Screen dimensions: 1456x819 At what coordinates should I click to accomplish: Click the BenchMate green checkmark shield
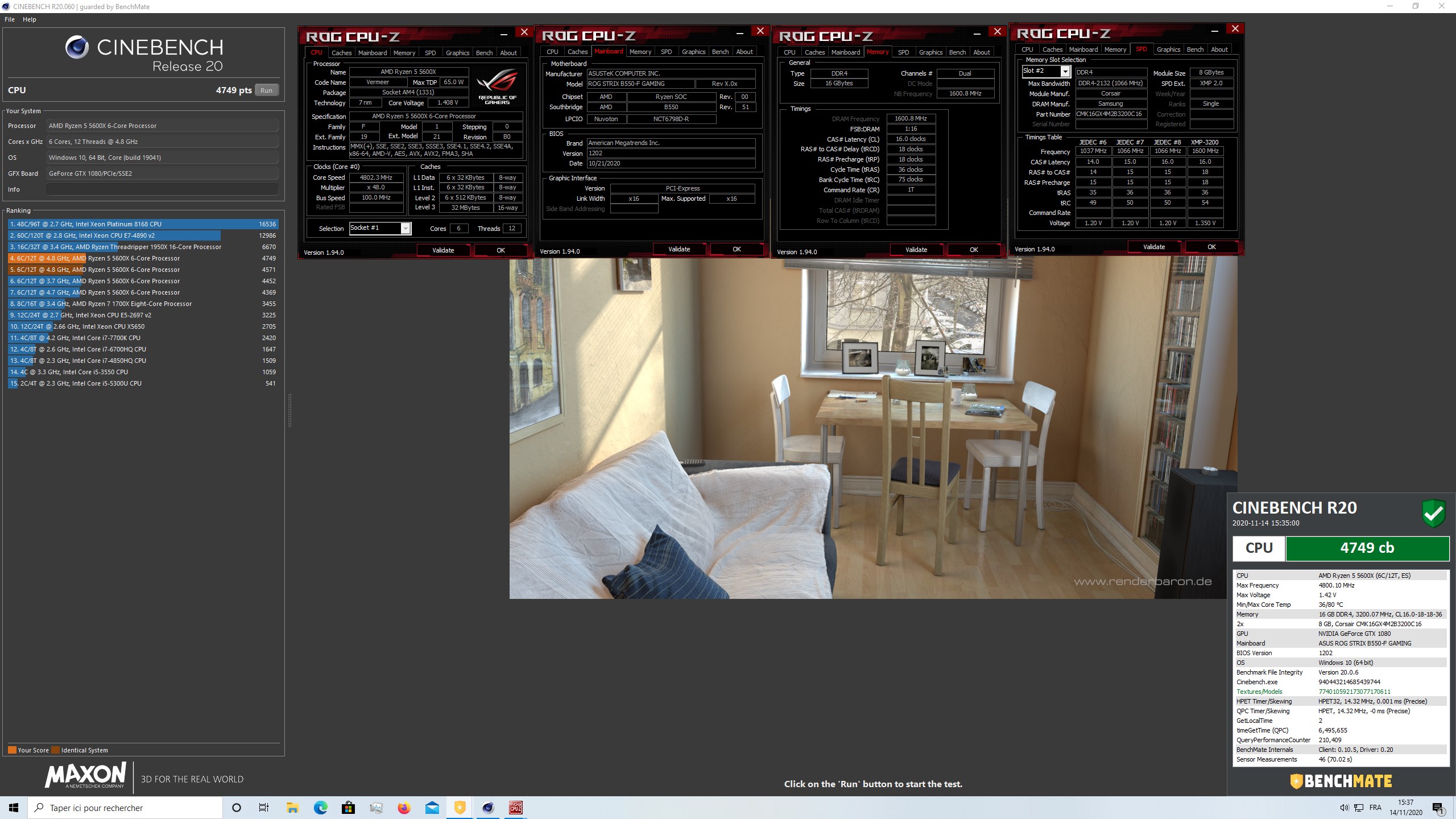click(1434, 513)
